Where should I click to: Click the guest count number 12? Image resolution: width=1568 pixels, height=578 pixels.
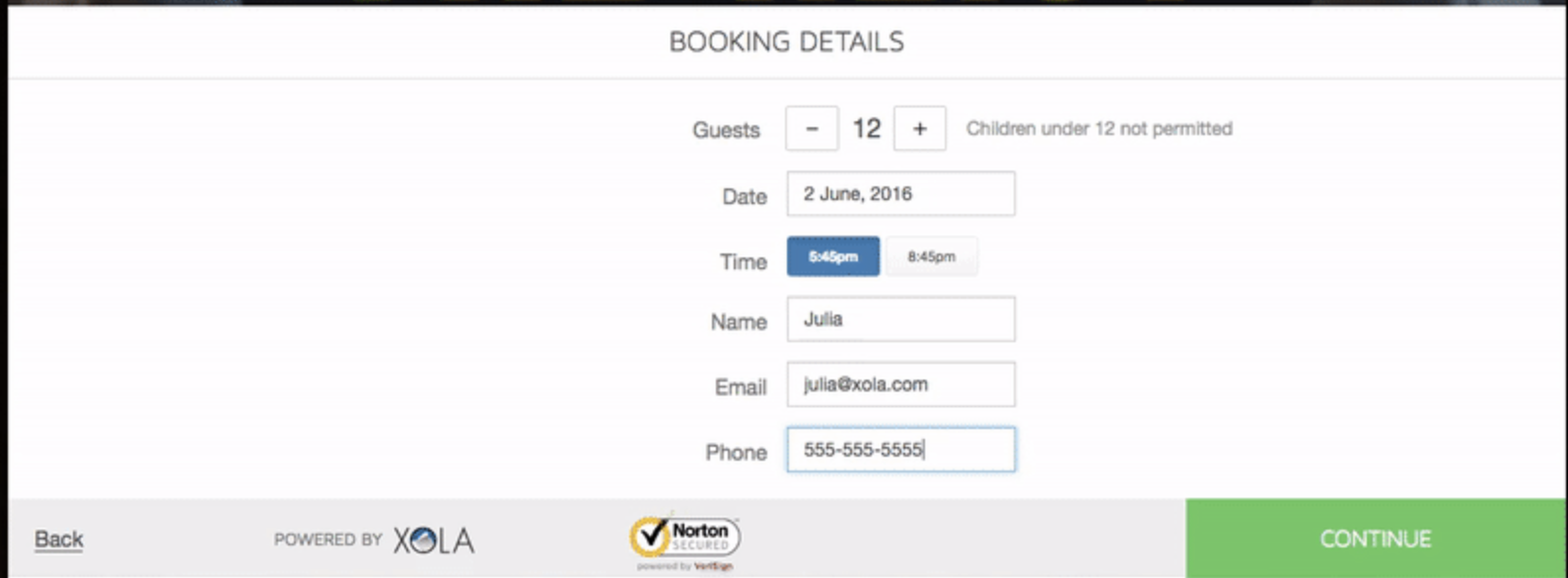[866, 128]
